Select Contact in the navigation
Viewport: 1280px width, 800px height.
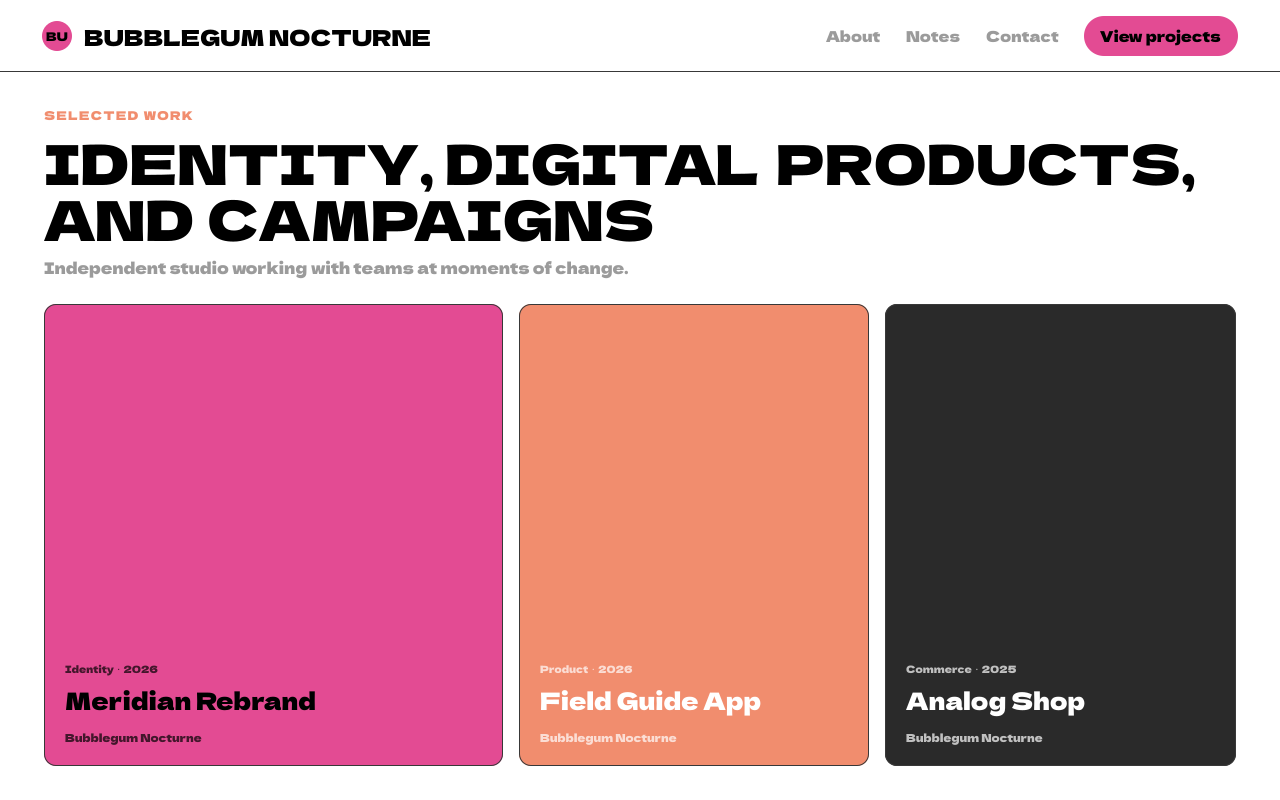(x=1022, y=37)
